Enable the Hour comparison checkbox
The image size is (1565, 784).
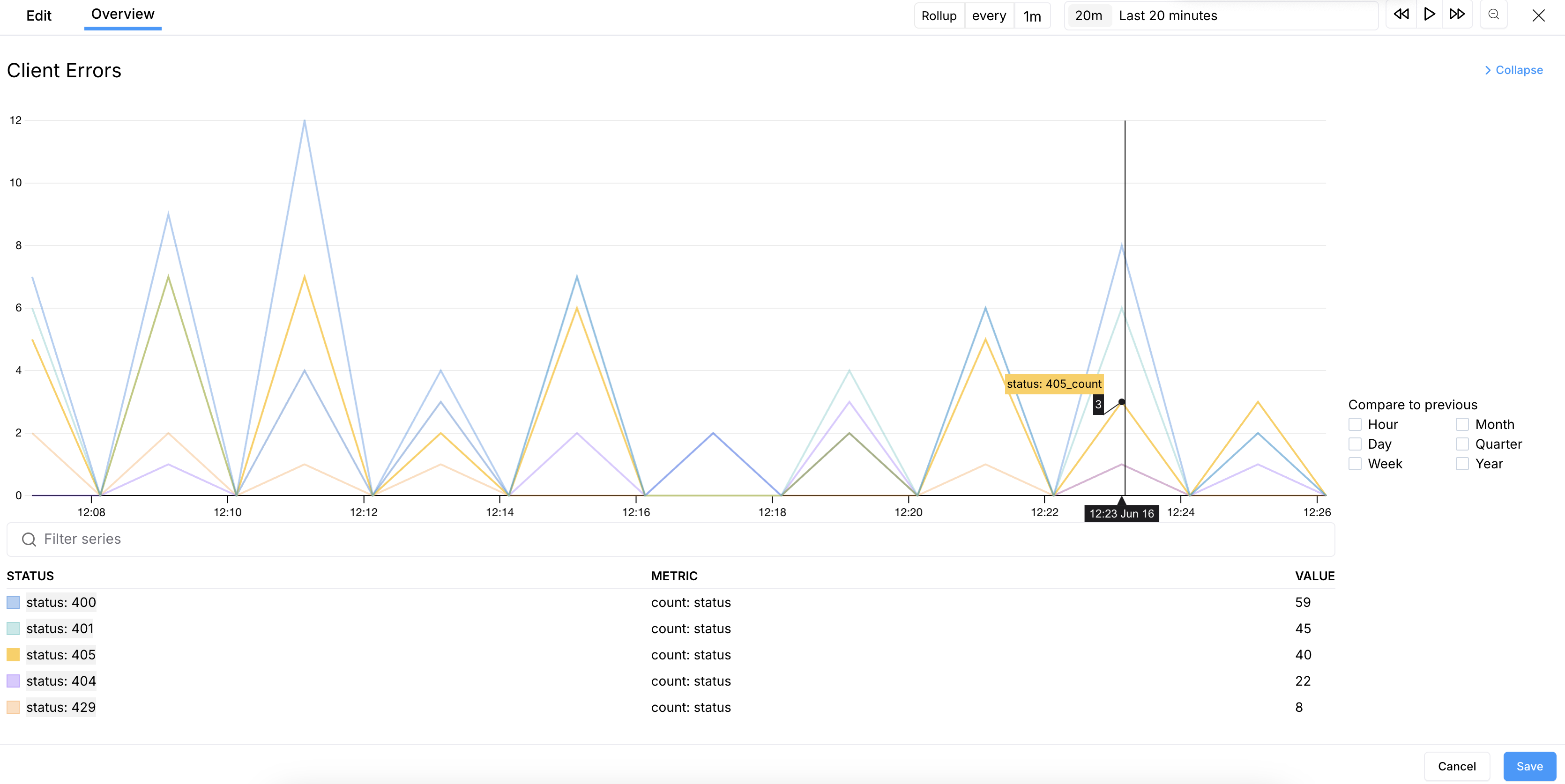[1355, 424]
